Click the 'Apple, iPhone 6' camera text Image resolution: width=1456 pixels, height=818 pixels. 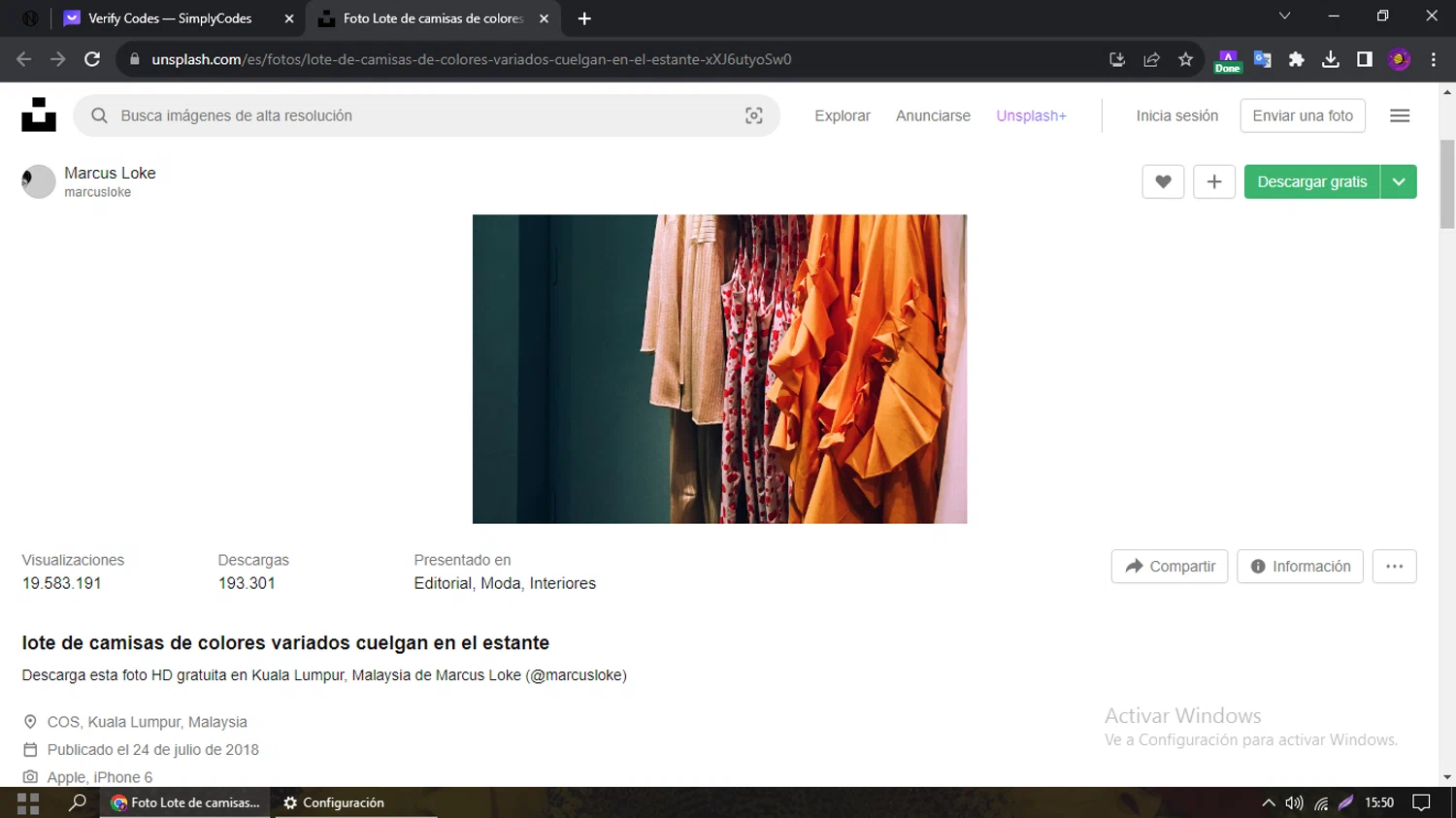(100, 777)
